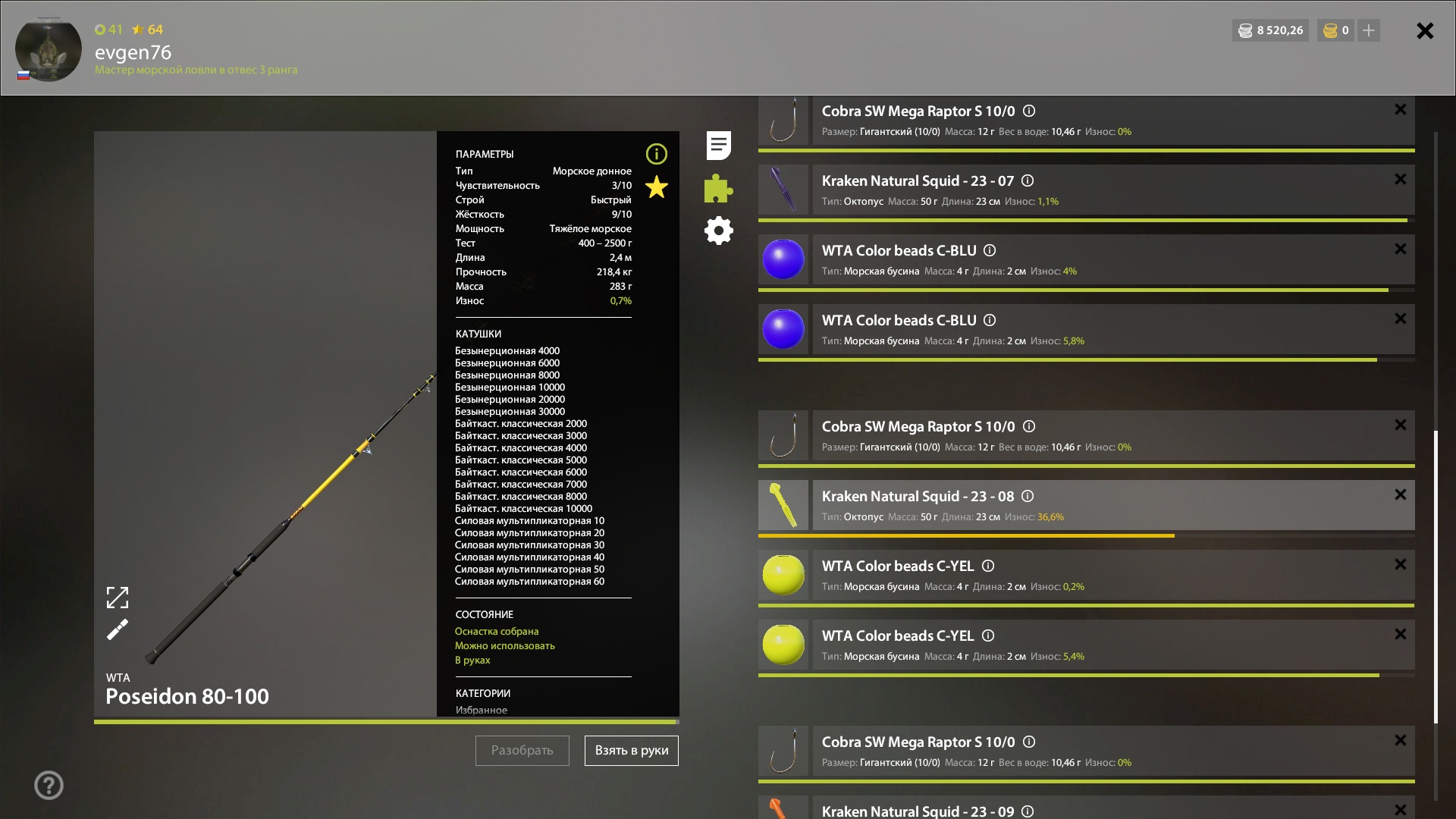Open the puzzle piece rig components tab
The width and height of the screenshot is (1456, 819).
pyautogui.click(x=718, y=188)
